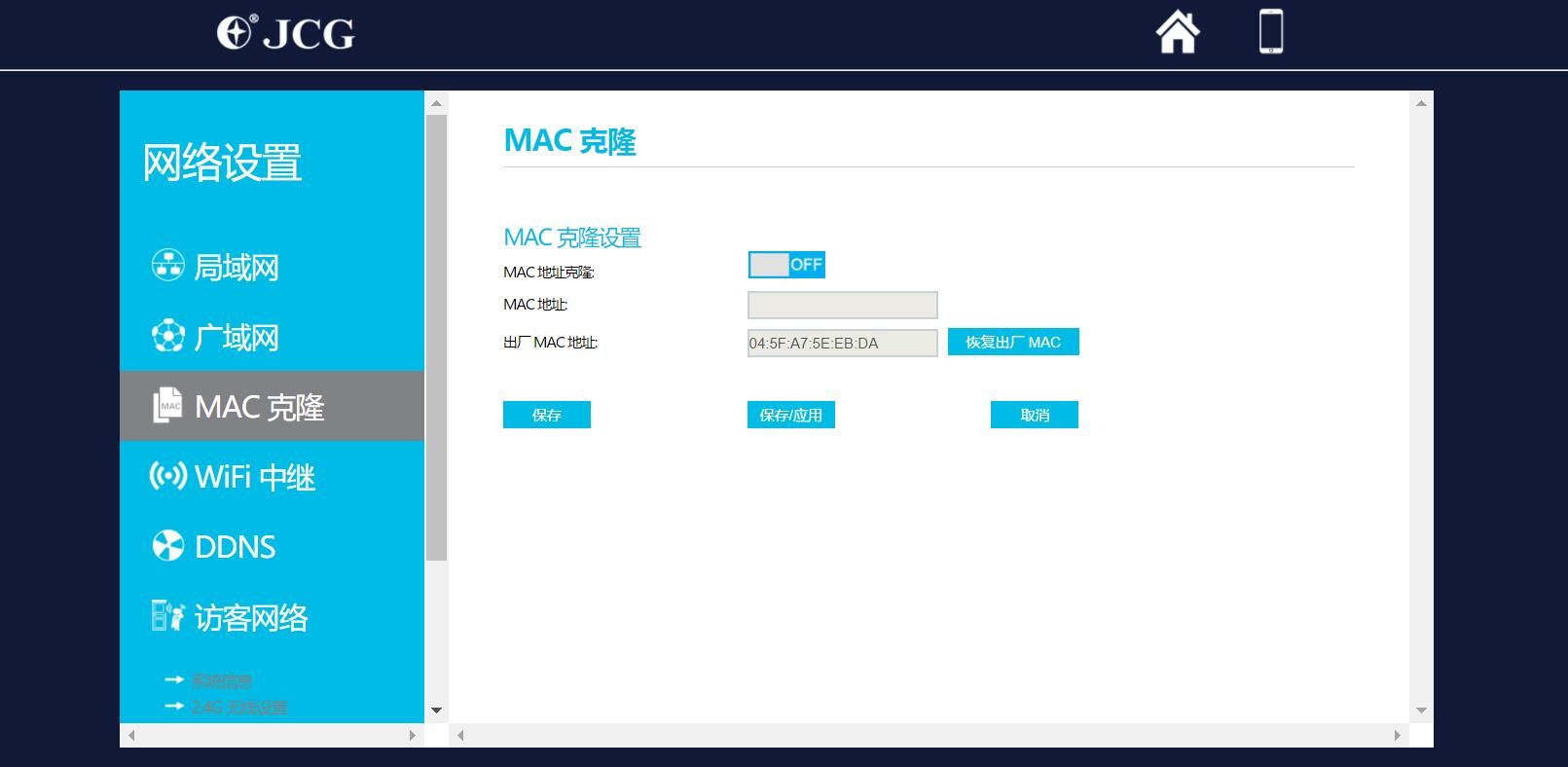The image size is (1568, 767).
Task: Toggle the MAC 地址克隆 OFF switch
Action: (786, 265)
